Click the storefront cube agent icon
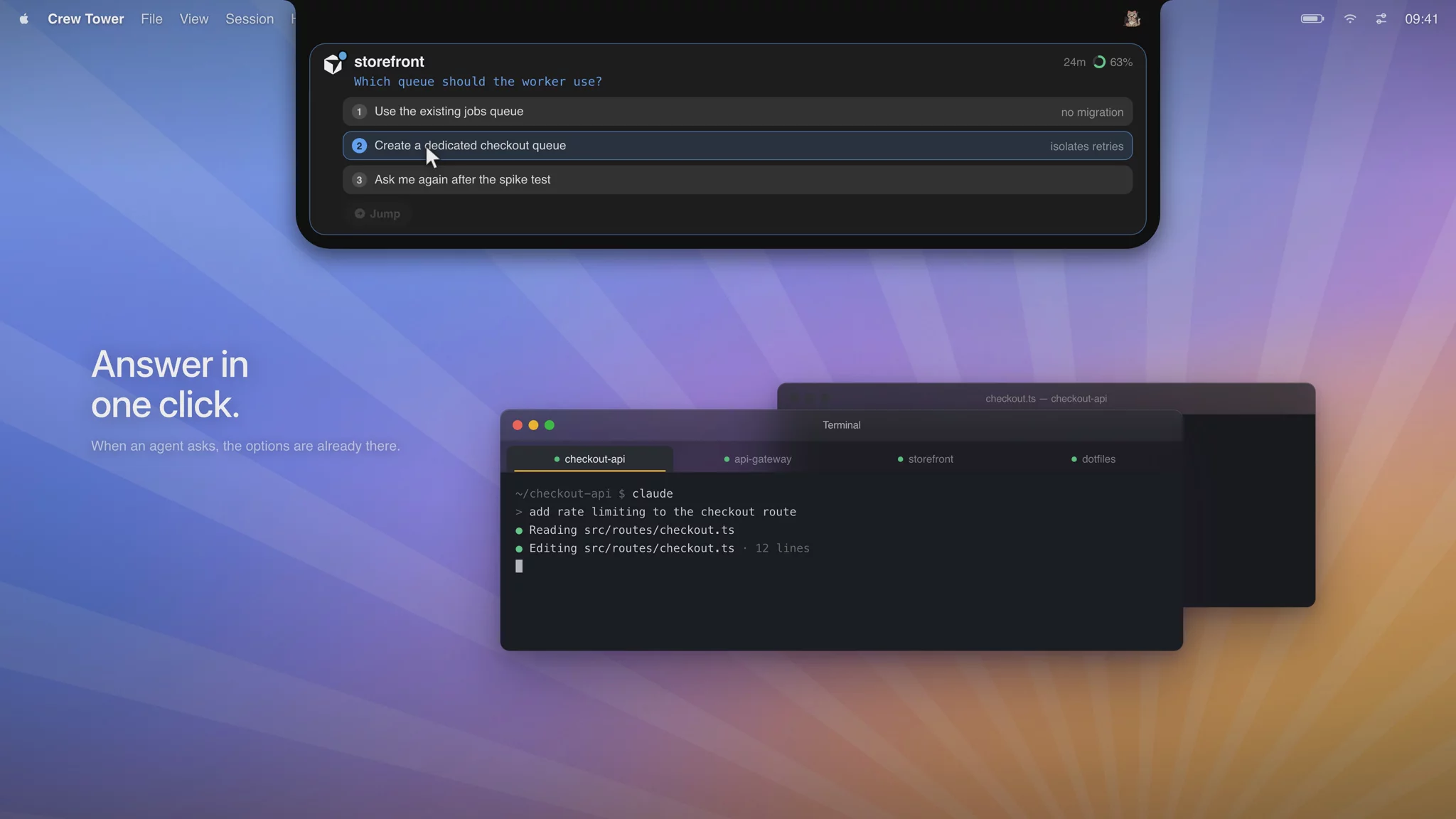Viewport: 1456px width, 819px height. pyautogui.click(x=333, y=64)
